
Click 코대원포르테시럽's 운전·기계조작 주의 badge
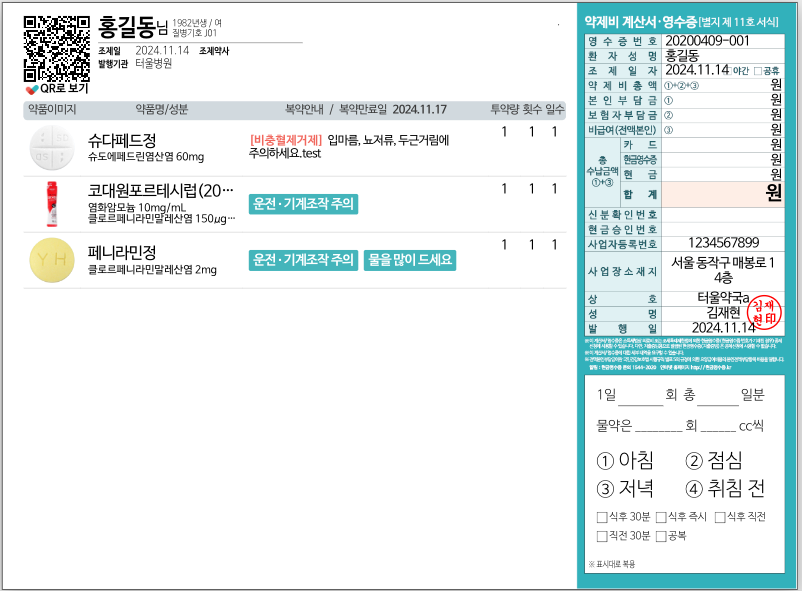coord(303,204)
